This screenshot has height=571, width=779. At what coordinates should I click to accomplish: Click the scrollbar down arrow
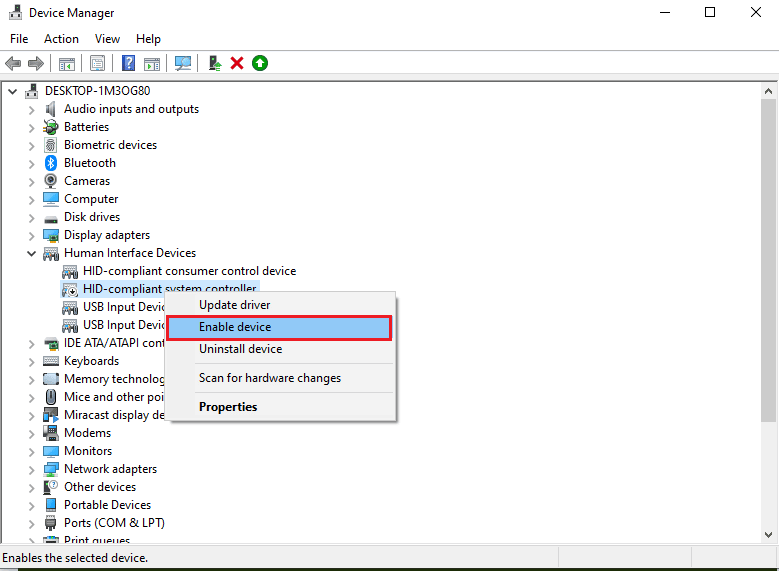click(768, 535)
